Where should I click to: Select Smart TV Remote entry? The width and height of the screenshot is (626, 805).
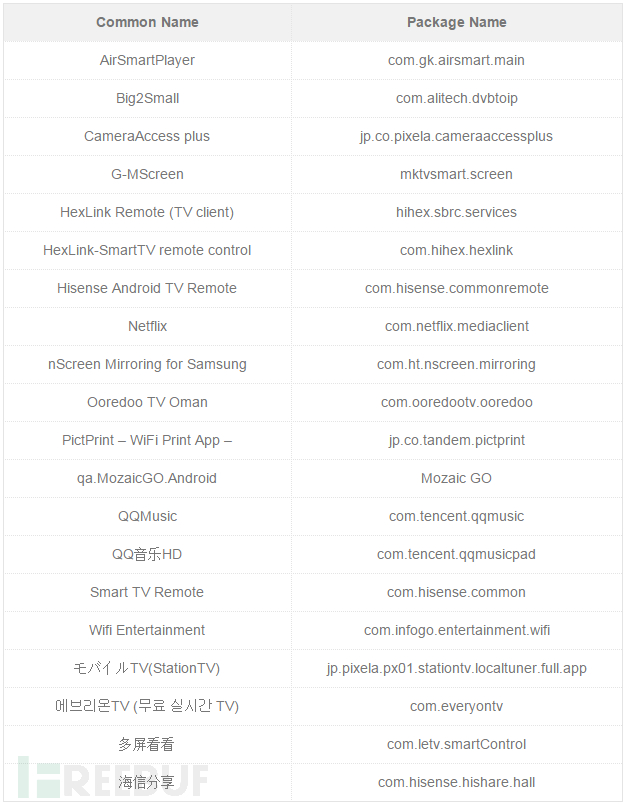(x=147, y=592)
